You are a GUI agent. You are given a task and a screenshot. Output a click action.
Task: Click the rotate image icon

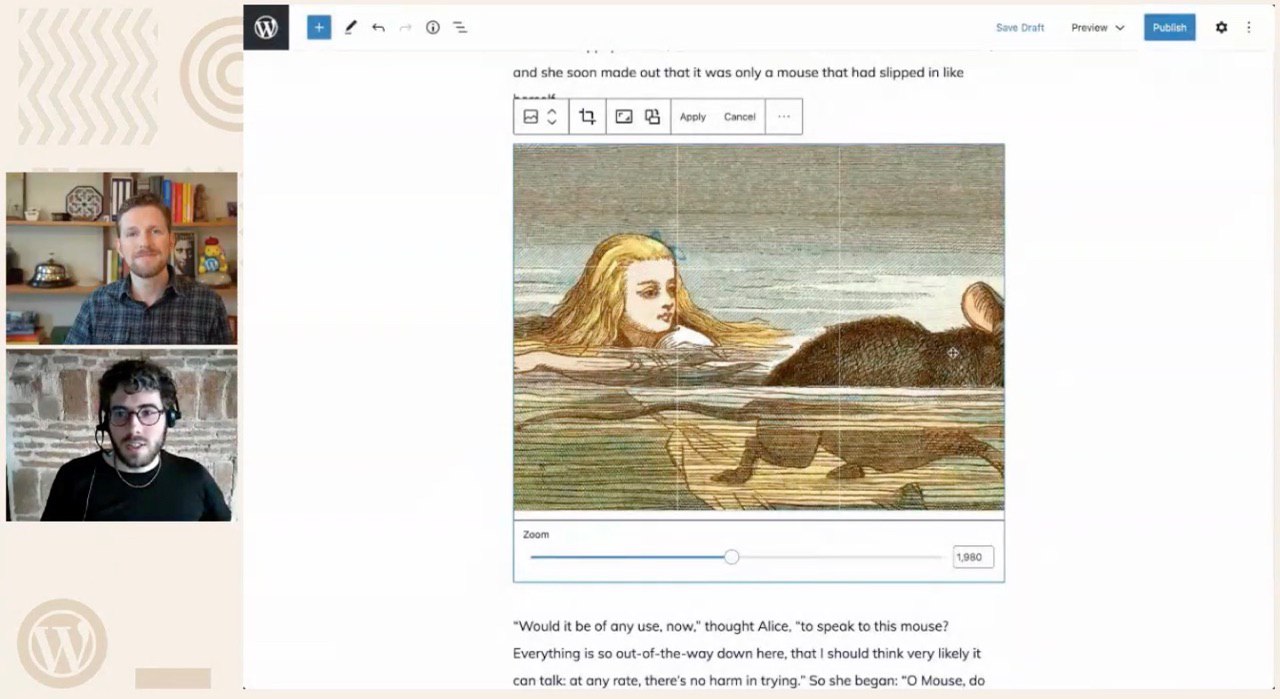[x=652, y=117]
